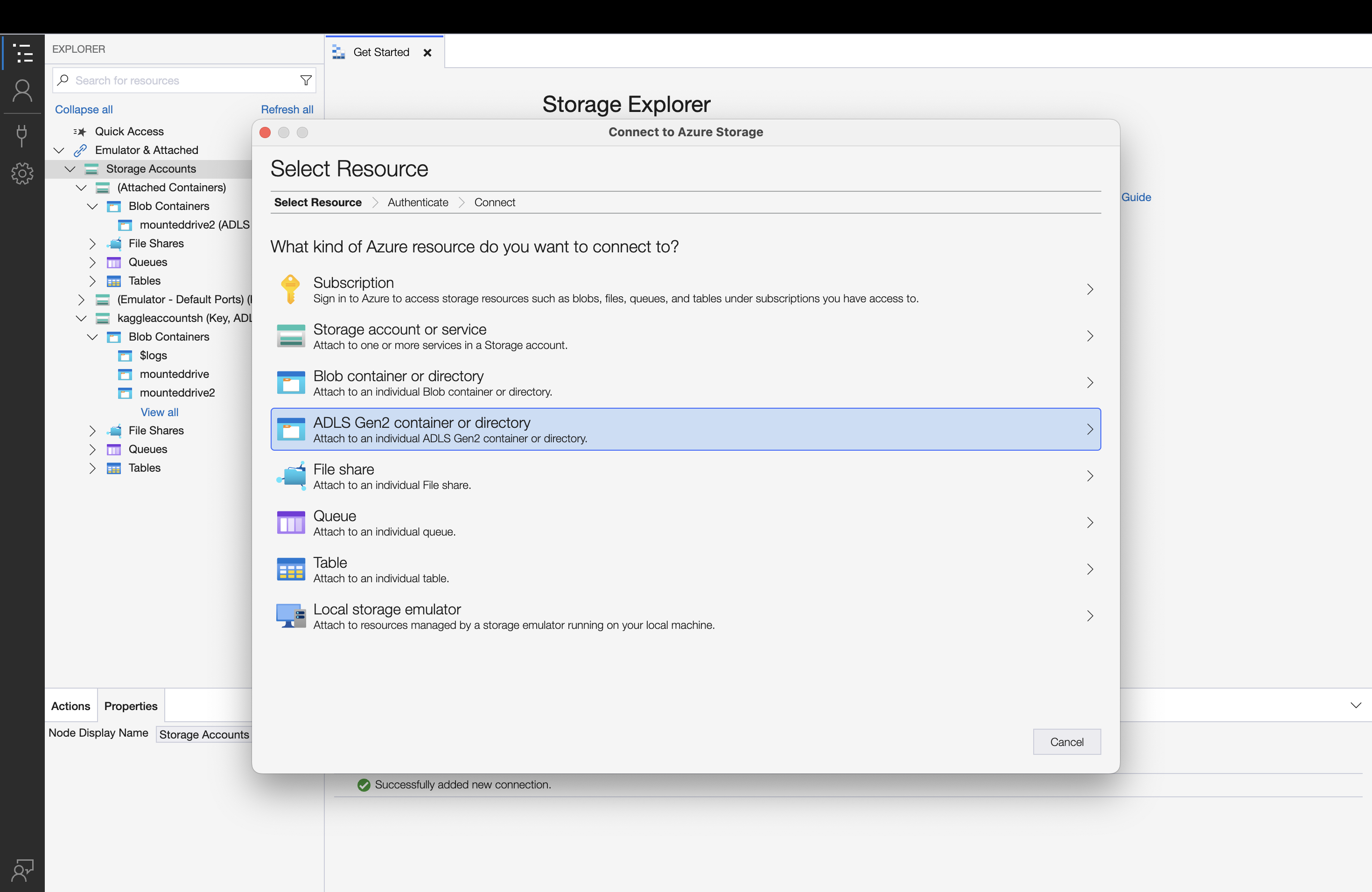Click the Quick Access star icon
The height and width of the screenshot is (892, 1372).
pos(79,132)
